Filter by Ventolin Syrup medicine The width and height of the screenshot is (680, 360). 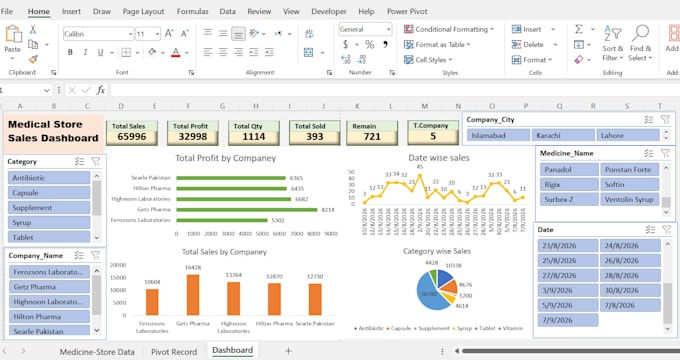(629, 199)
